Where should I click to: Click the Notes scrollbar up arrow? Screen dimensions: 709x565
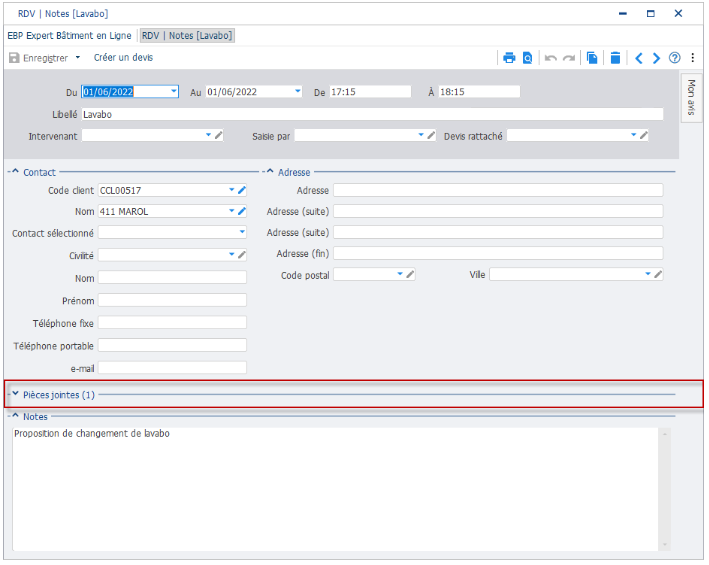665,434
